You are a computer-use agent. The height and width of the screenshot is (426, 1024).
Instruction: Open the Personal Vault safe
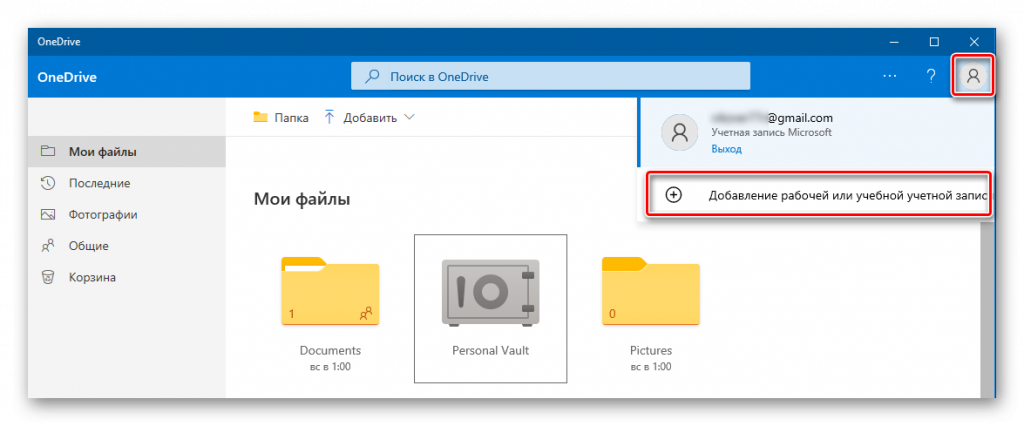click(x=490, y=295)
